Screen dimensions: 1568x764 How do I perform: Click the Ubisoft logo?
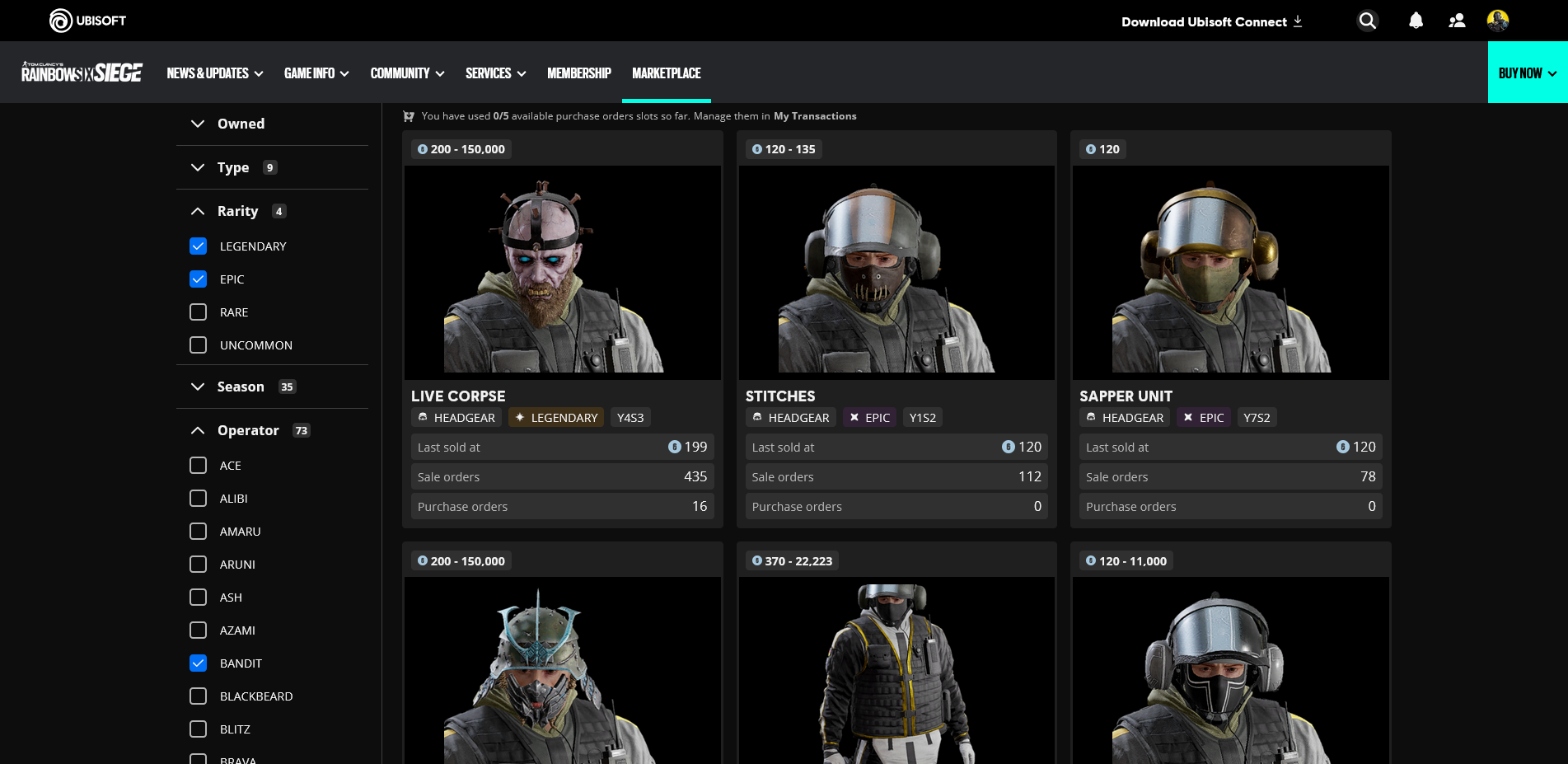[x=87, y=21]
